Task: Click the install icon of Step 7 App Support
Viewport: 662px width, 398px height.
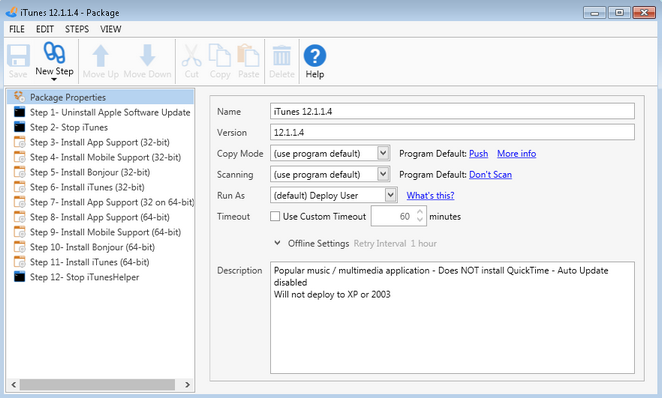Action: click(x=19, y=202)
